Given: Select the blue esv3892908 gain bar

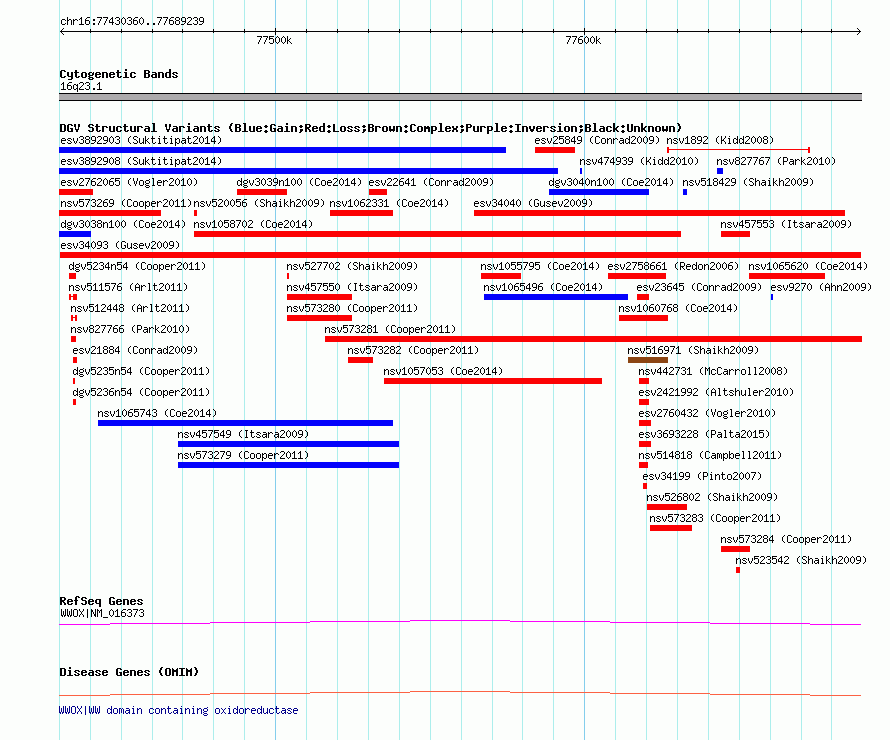Looking at the screenshot, I should click(x=308, y=171).
